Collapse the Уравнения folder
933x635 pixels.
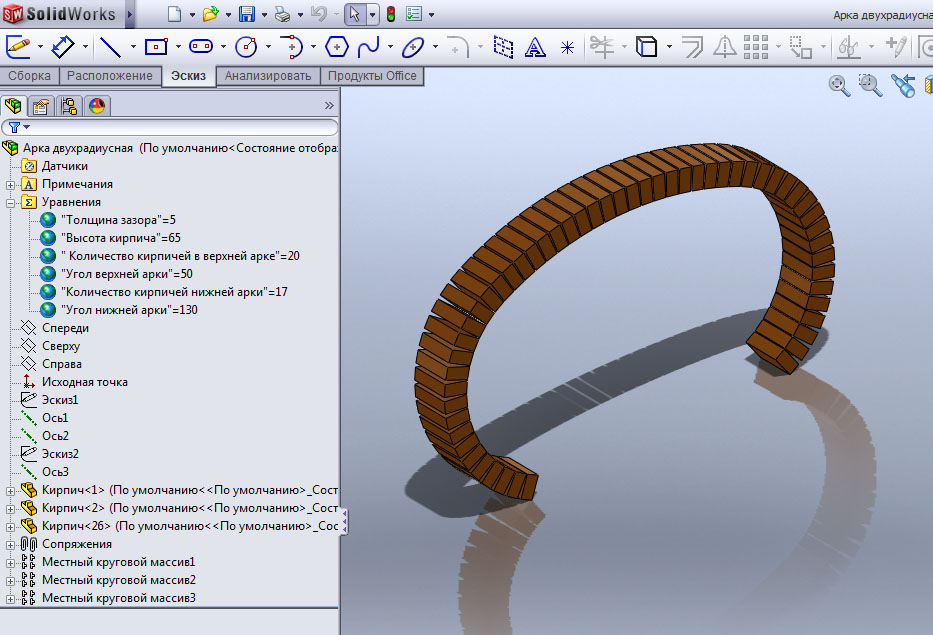(11, 202)
